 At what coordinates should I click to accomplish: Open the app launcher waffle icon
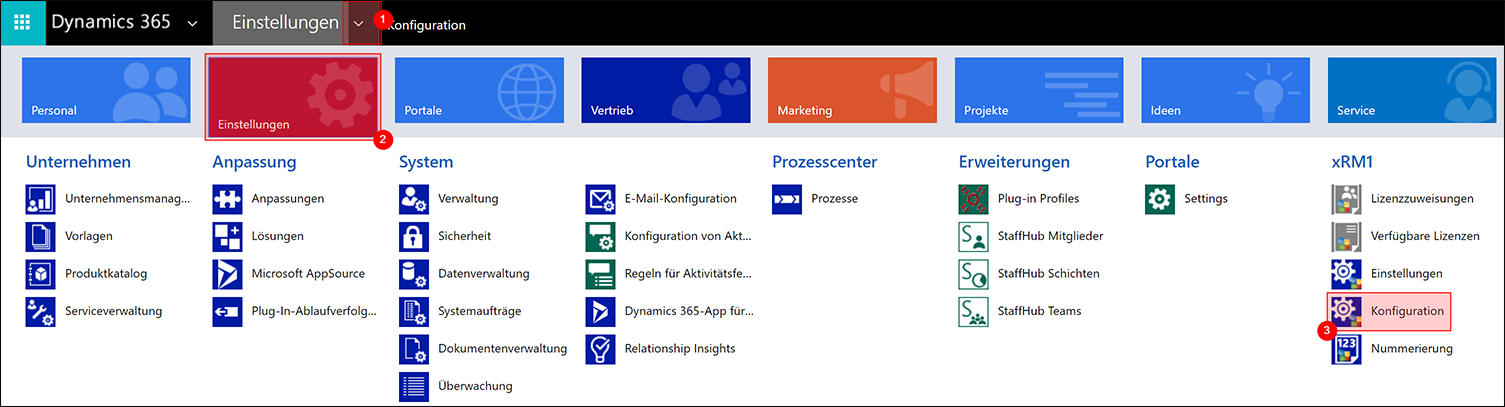(22, 22)
